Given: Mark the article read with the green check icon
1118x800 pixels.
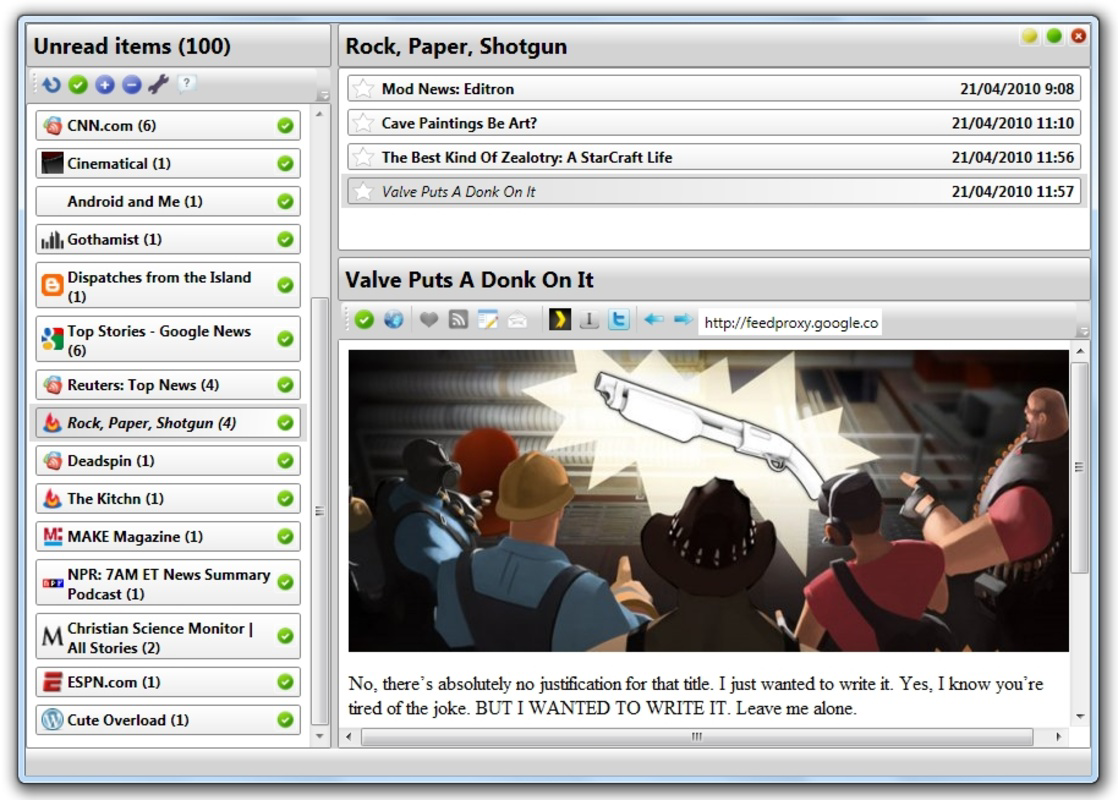Looking at the screenshot, I should [x=364, y=320].
